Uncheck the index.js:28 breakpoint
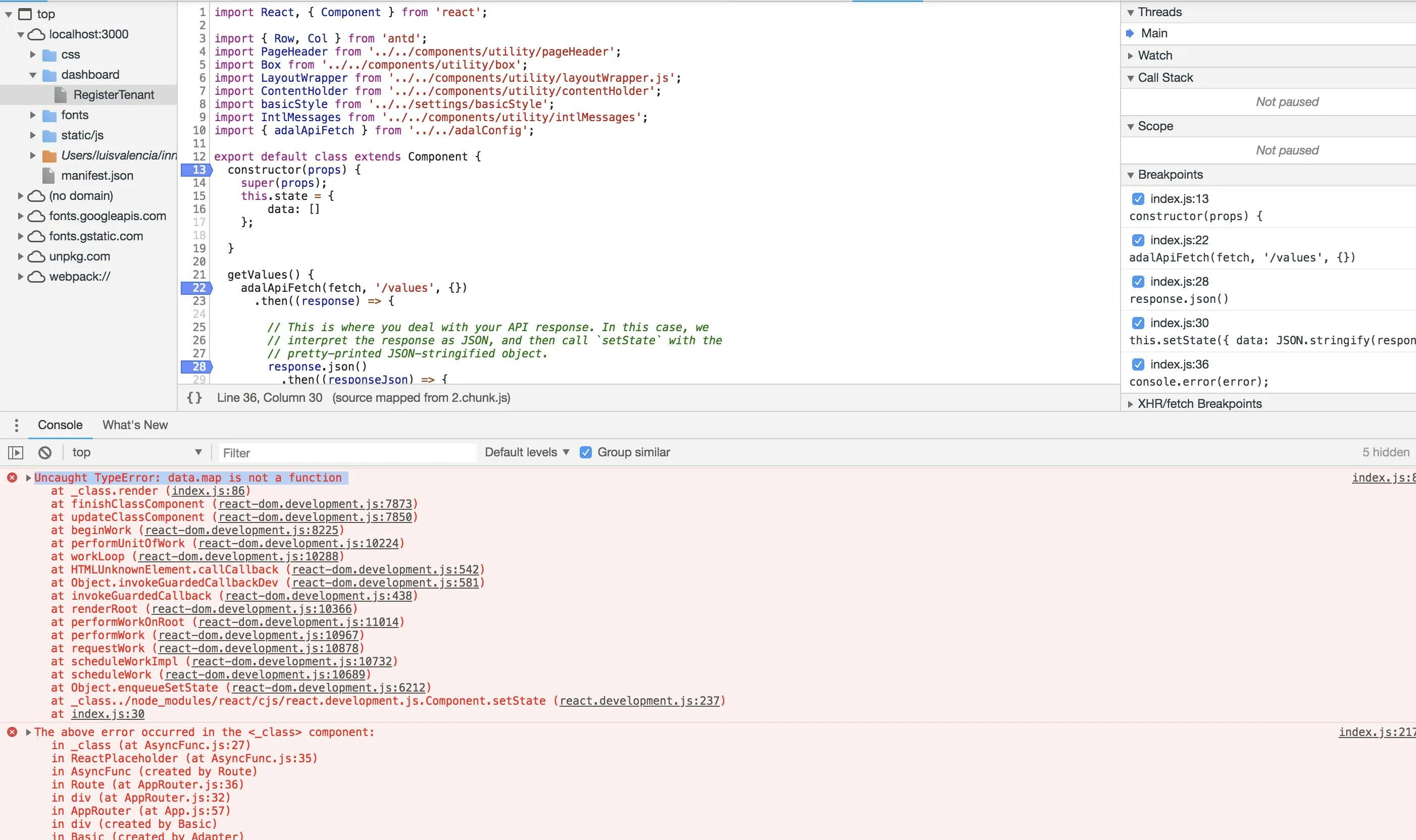 (x=1137, y=281)
